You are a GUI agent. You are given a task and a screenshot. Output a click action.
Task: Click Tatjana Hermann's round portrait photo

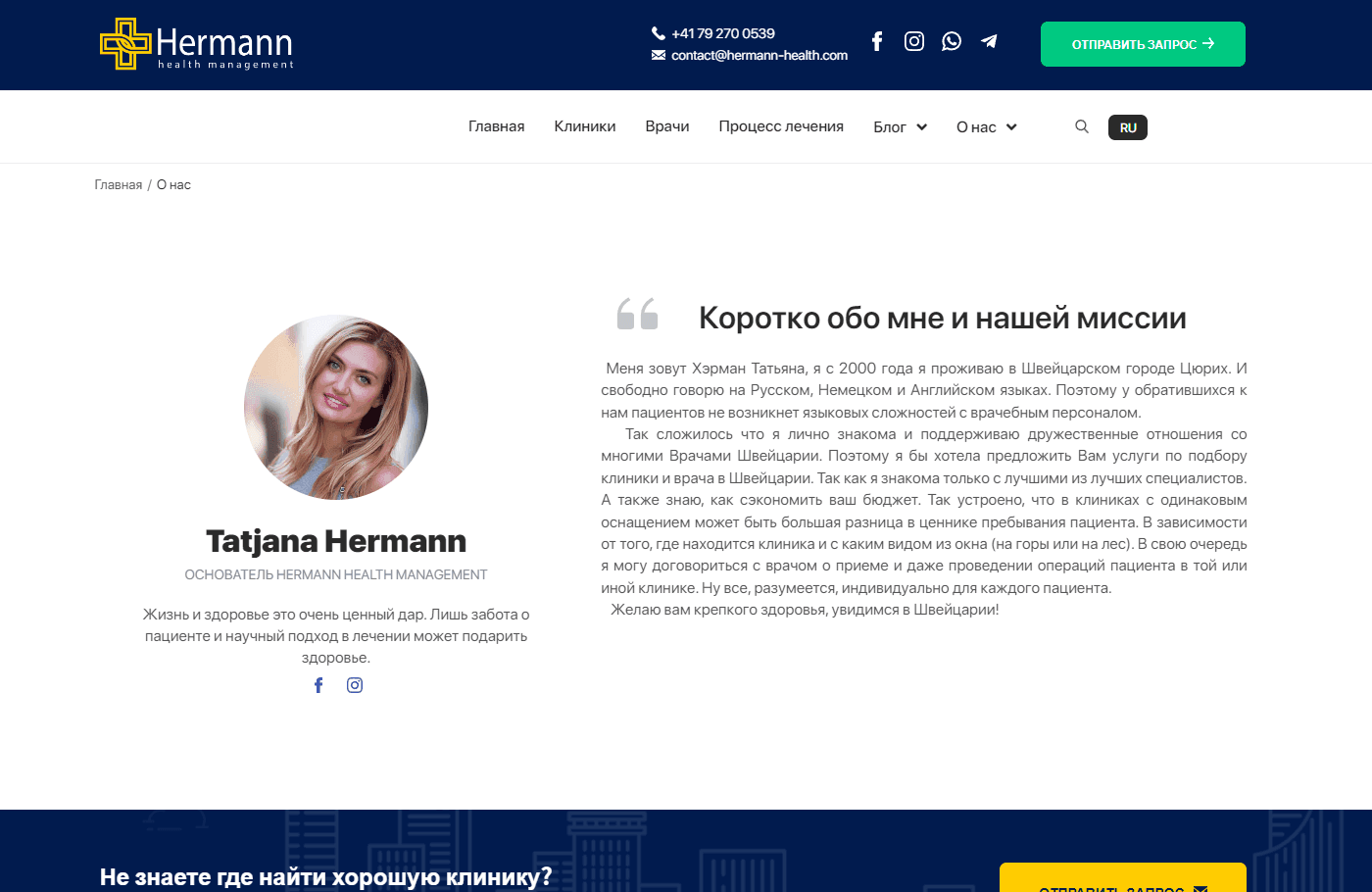point(336,407)
